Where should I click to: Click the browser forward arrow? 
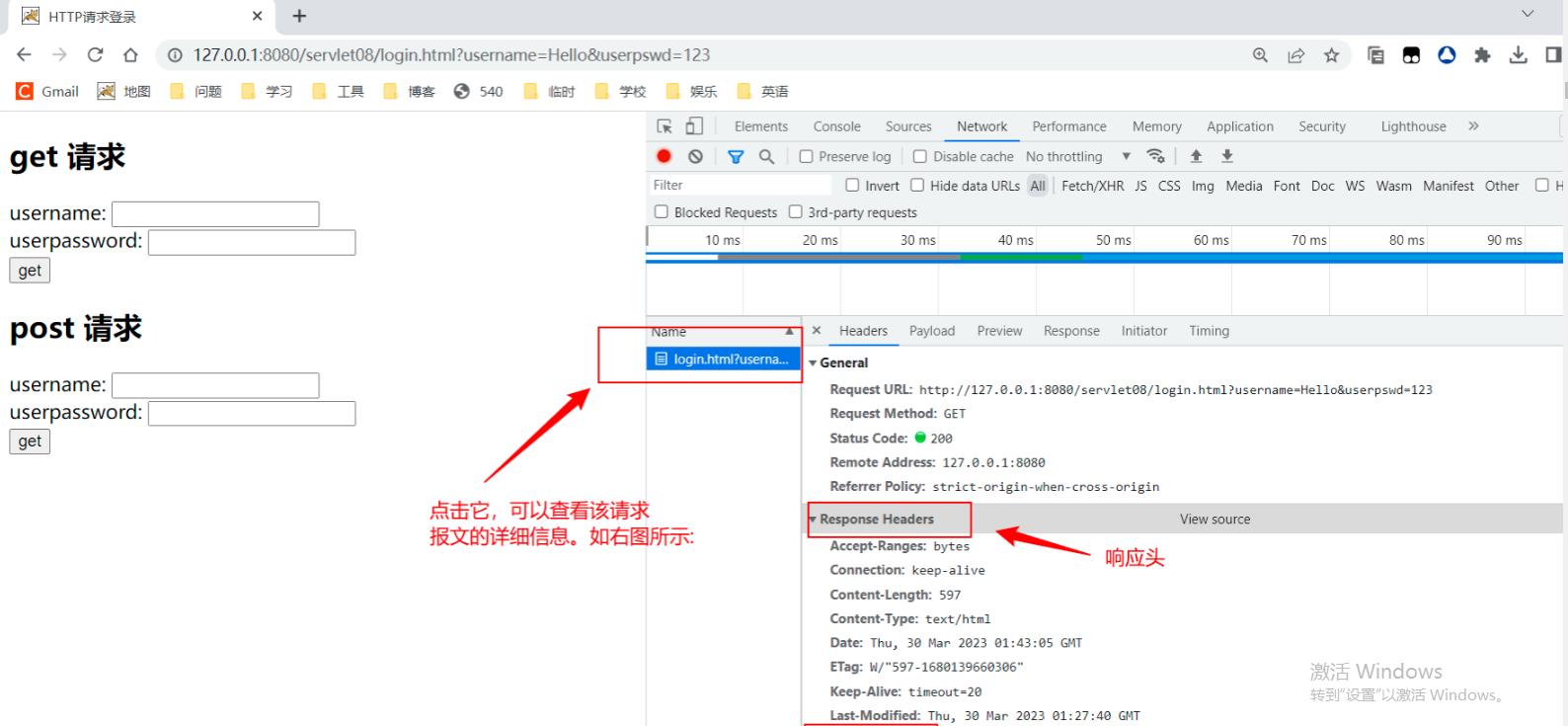[59, 55]
